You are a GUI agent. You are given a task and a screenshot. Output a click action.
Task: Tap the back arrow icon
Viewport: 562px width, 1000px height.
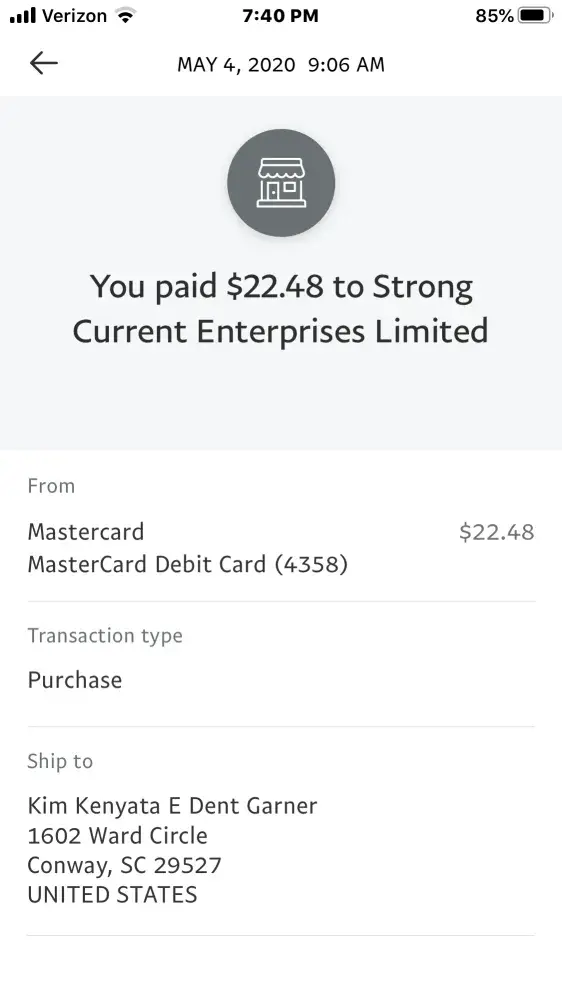(x=44, y=63)
